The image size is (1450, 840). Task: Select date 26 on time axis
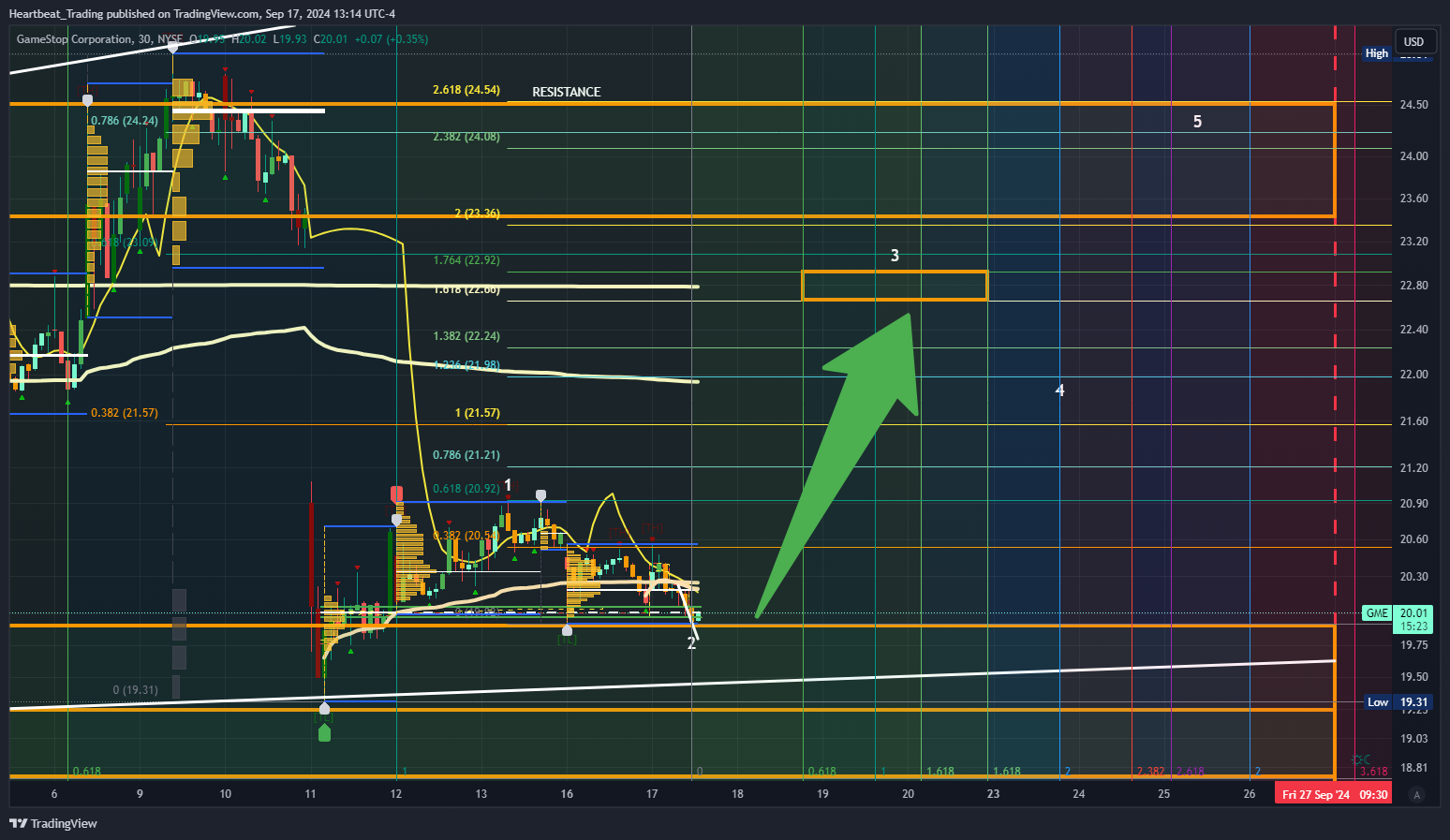tap(1250, 794)
